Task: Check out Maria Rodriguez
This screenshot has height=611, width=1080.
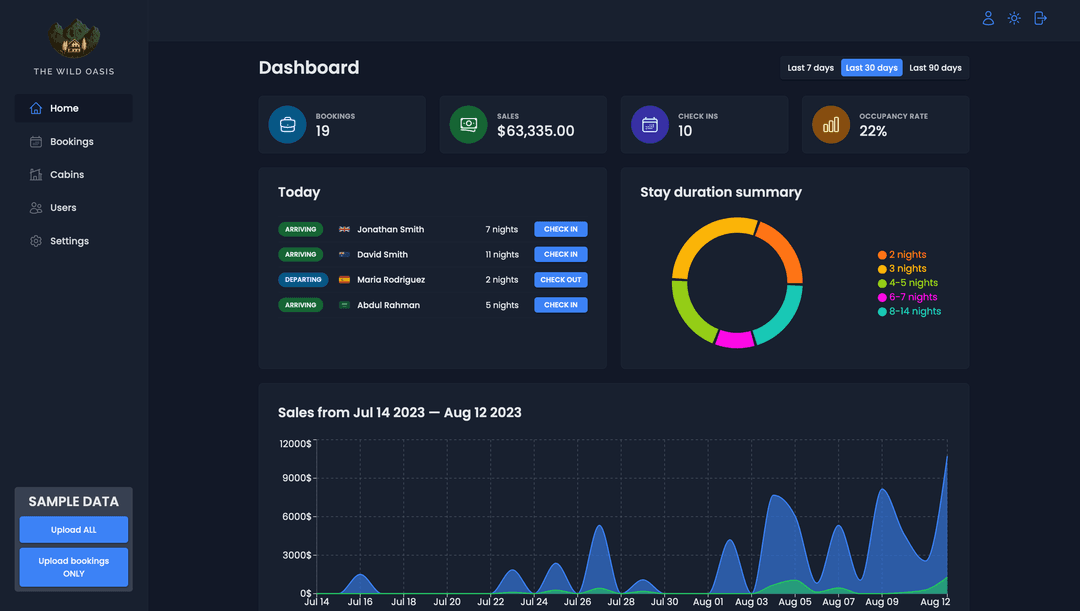Action: click(x=560, y=280)
